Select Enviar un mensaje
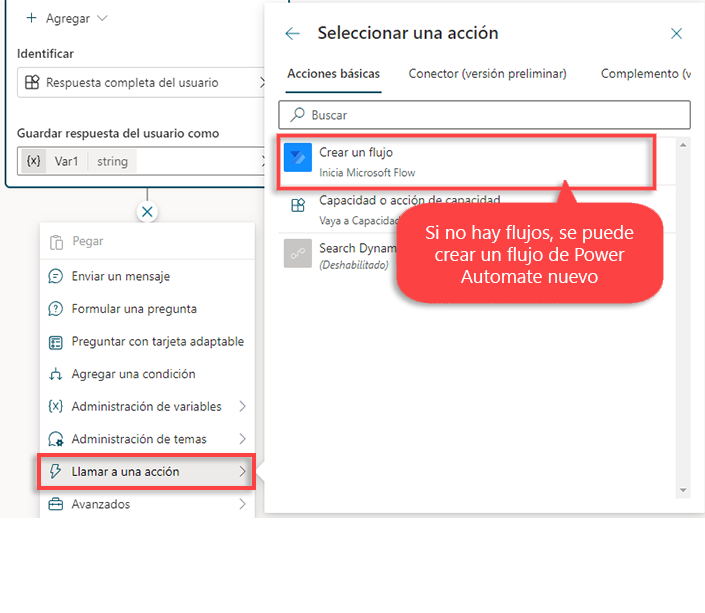Viewport: 705px width, 613px height. (x=147, y=276)
